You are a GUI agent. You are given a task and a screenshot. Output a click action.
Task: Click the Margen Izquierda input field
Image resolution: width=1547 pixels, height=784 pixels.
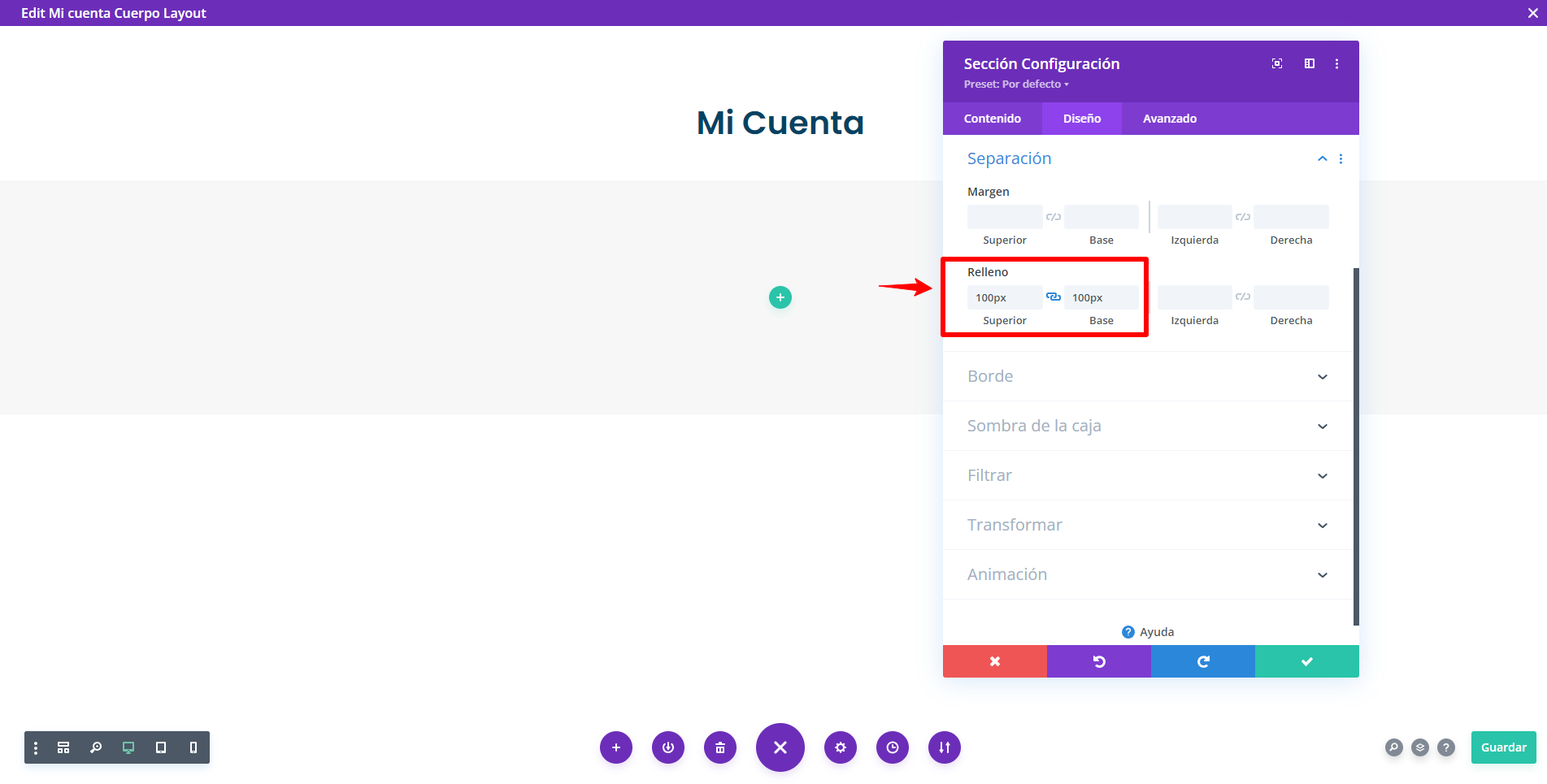point(1194,217)
